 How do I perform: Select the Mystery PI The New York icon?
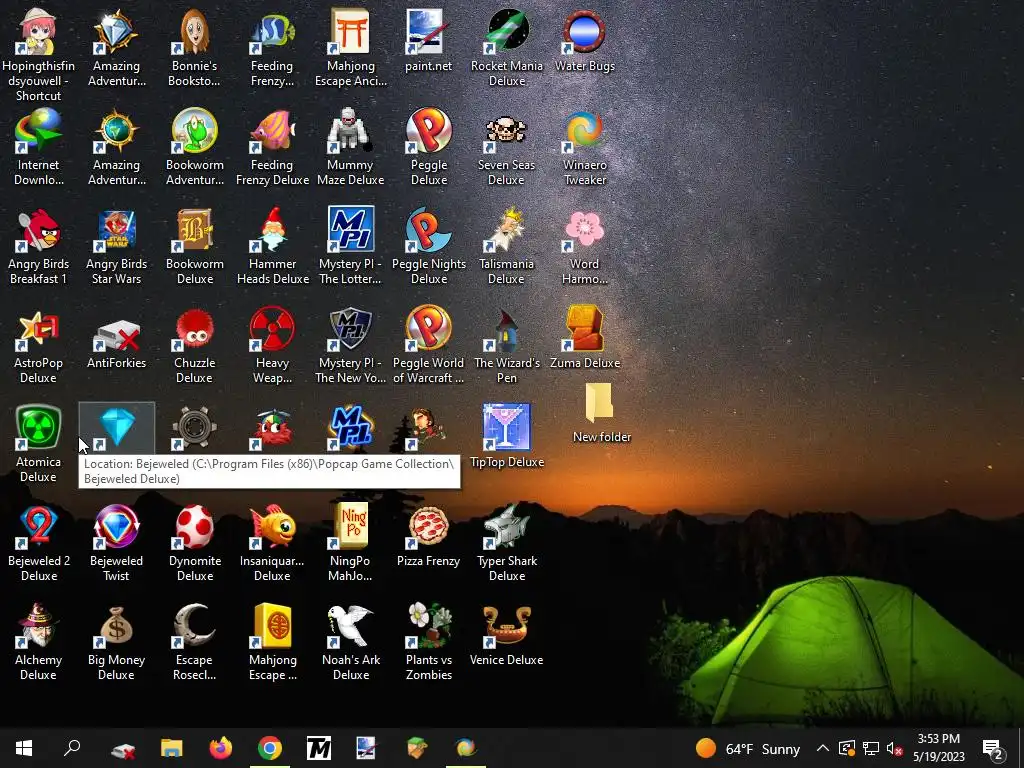coord(350,328)
